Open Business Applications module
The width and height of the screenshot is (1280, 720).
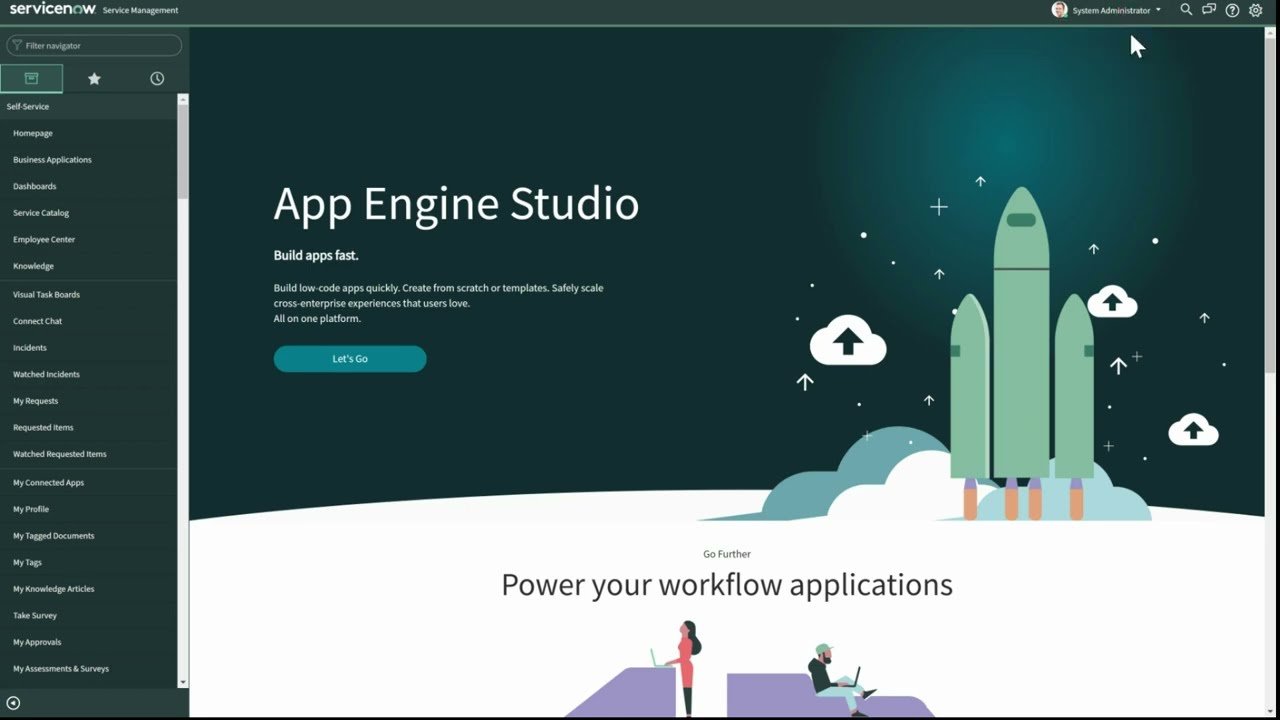(x=52, y=160)
